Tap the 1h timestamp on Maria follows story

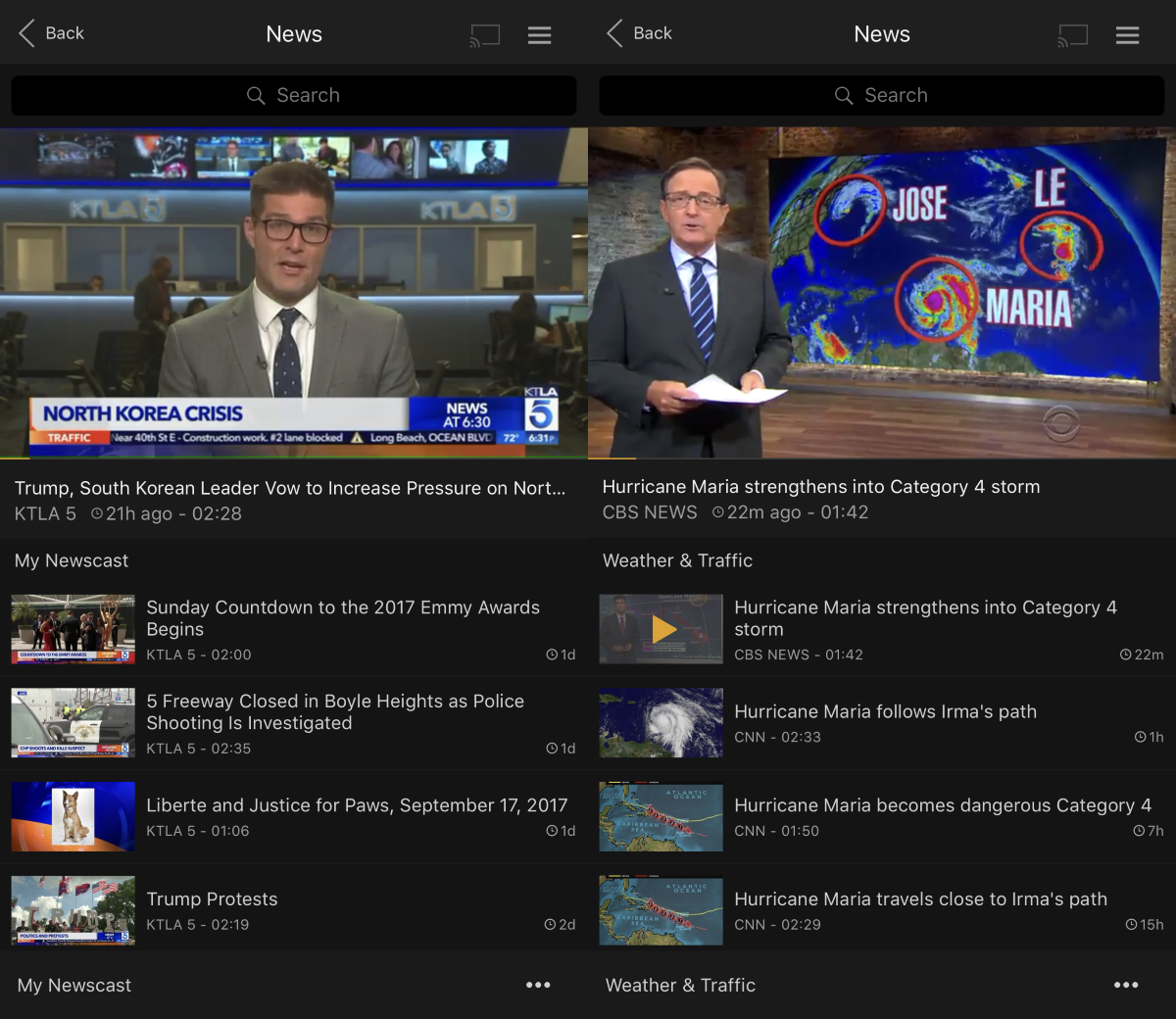click(x=1149, y=737)
